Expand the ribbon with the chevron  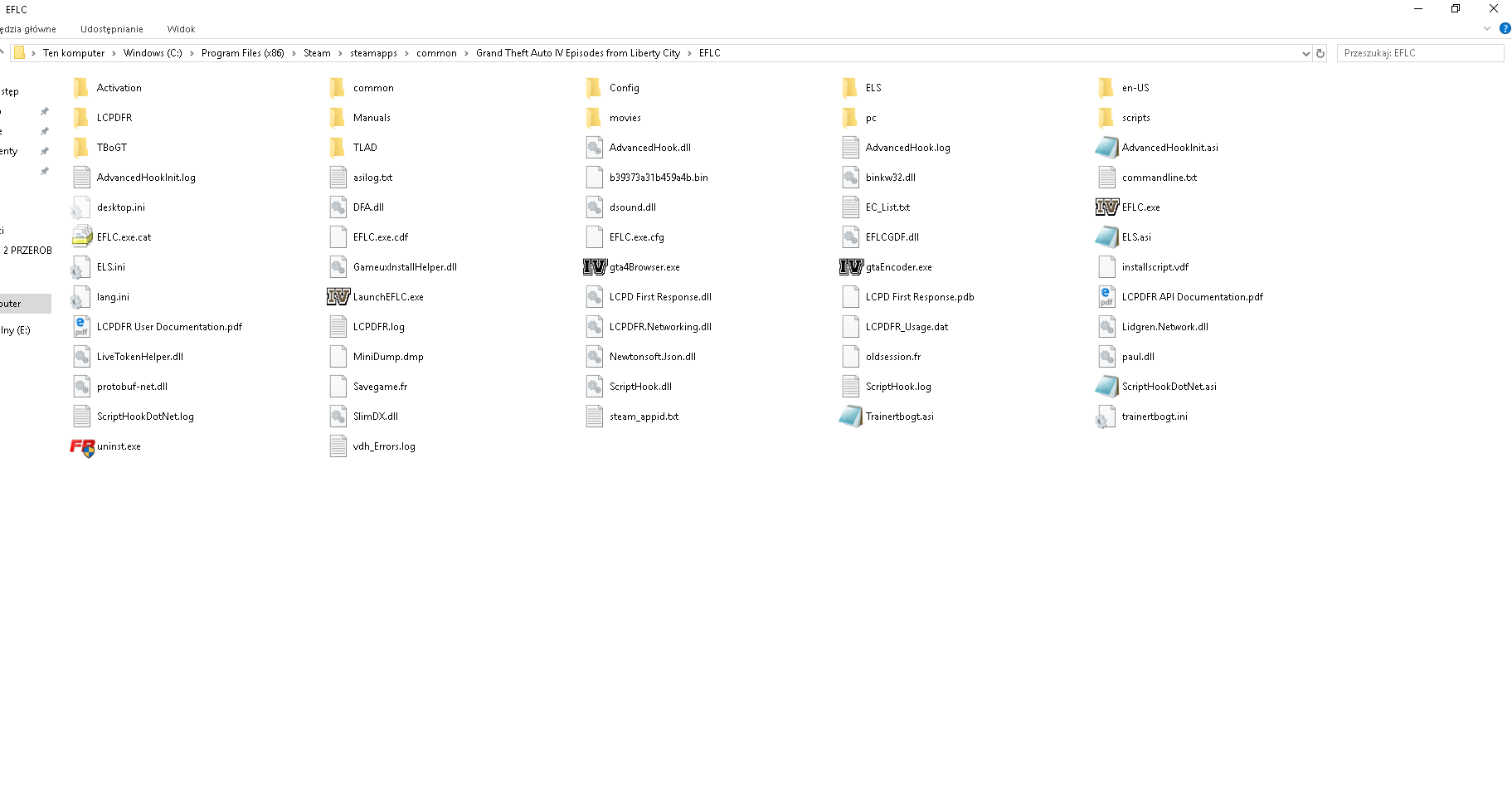(x=1487, y=28)
